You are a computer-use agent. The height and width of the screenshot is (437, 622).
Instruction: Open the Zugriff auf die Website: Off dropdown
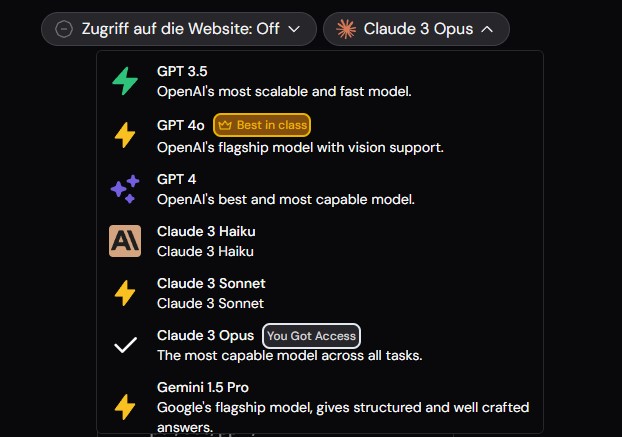[179, 29]
